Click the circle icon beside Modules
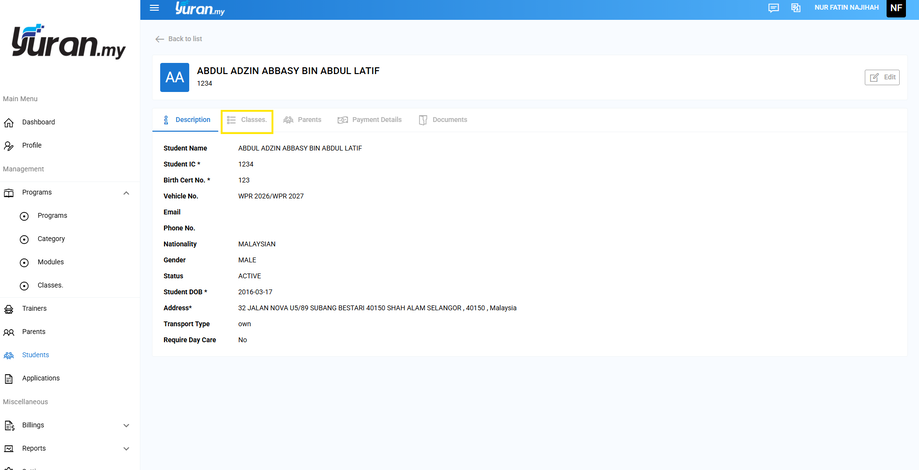This screenshot has height=470, width=919. 24,263
